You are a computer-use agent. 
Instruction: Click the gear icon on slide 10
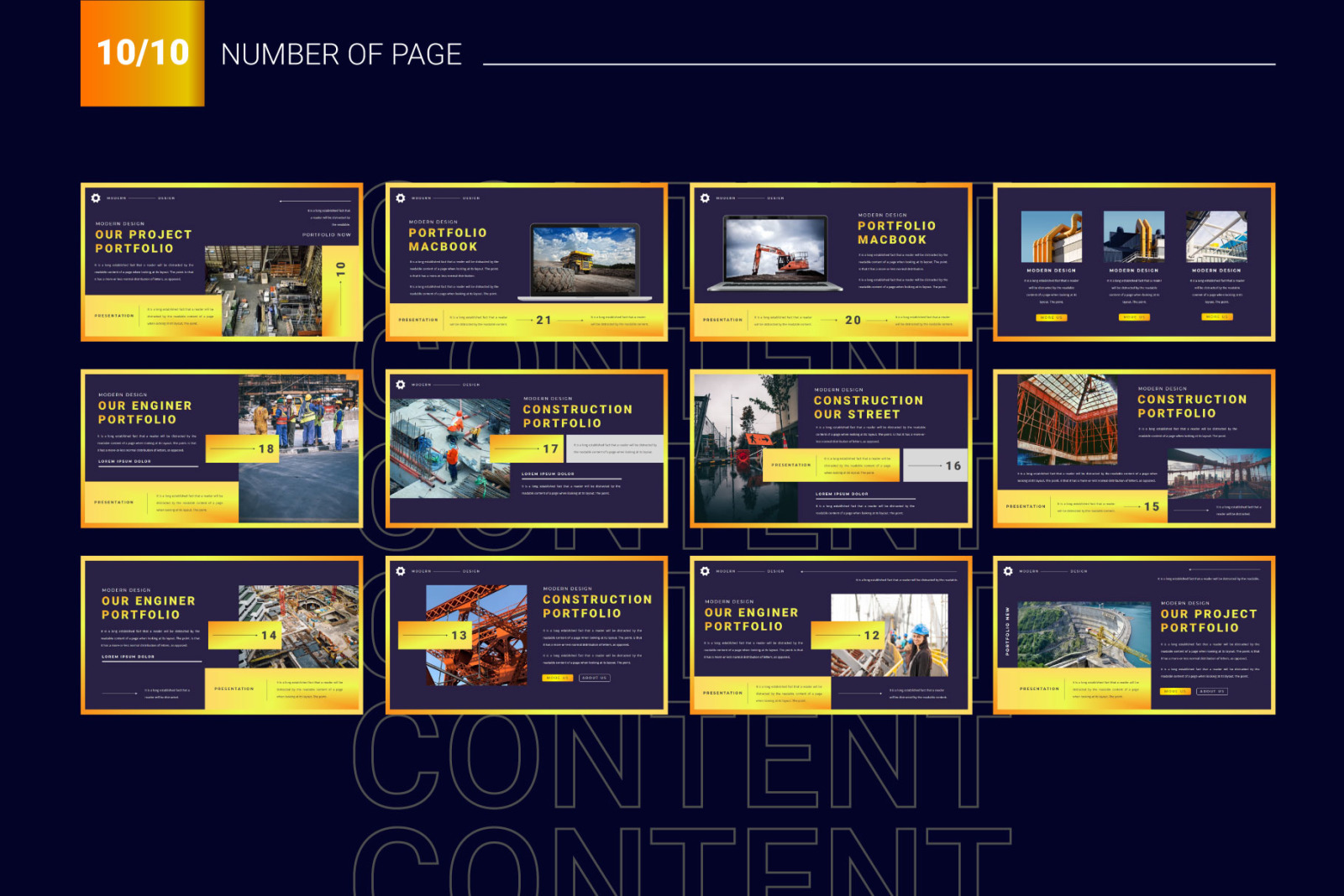click(96, 198)
